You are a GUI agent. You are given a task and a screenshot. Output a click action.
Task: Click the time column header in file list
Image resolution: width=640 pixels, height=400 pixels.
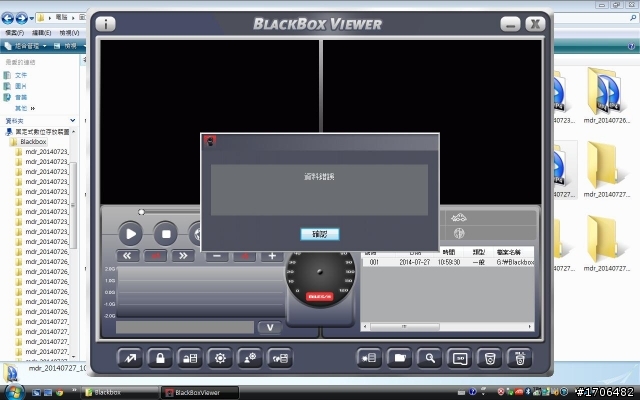pyautogui.click(x=449, y=252)
